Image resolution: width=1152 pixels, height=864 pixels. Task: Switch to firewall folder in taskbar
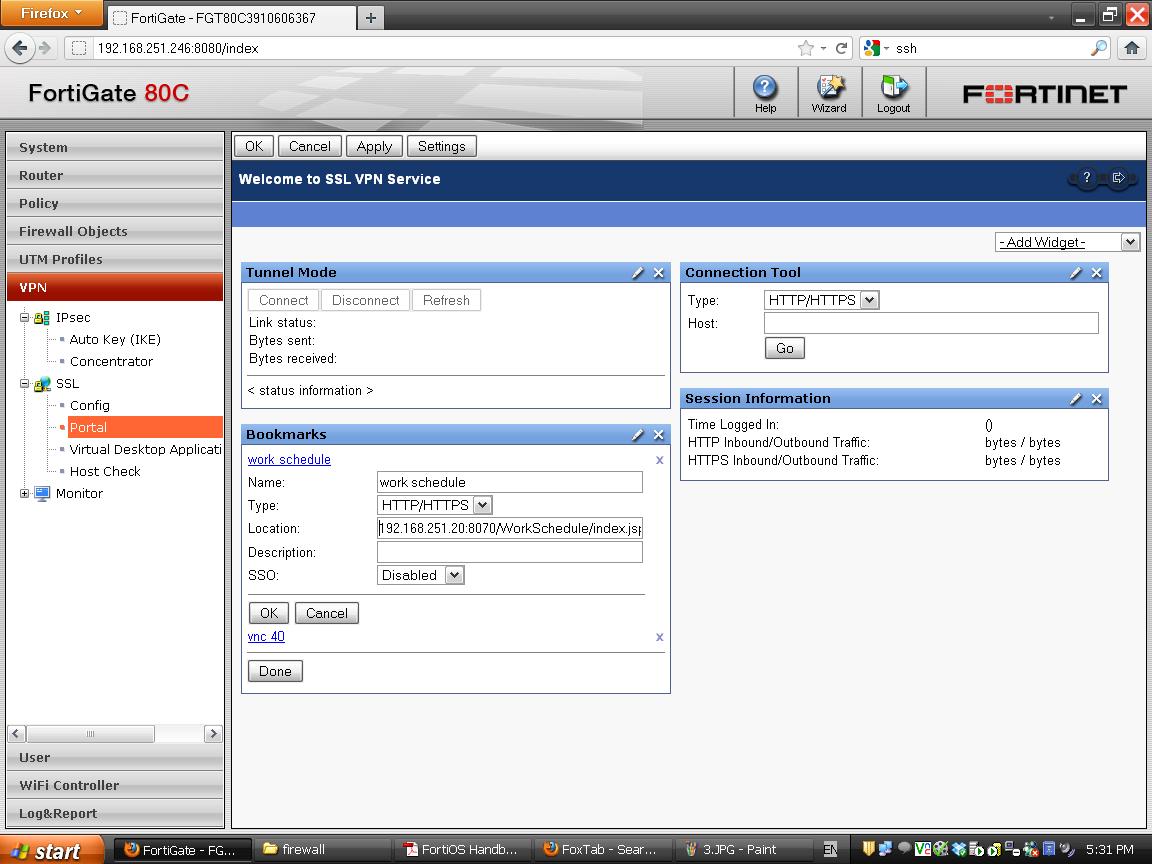[323, 850]
